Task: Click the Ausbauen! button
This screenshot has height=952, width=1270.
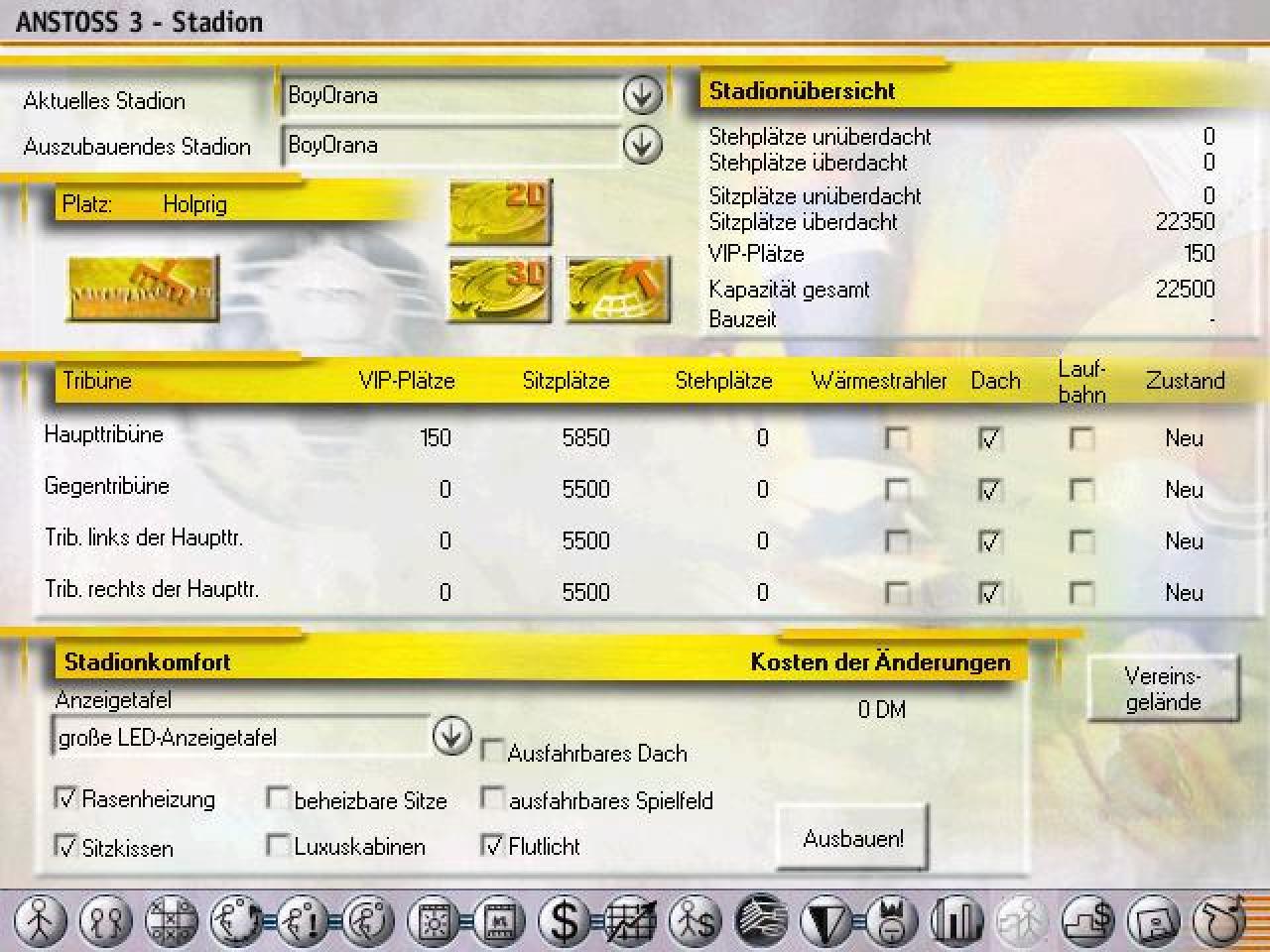Action: (x=852, y=838)
